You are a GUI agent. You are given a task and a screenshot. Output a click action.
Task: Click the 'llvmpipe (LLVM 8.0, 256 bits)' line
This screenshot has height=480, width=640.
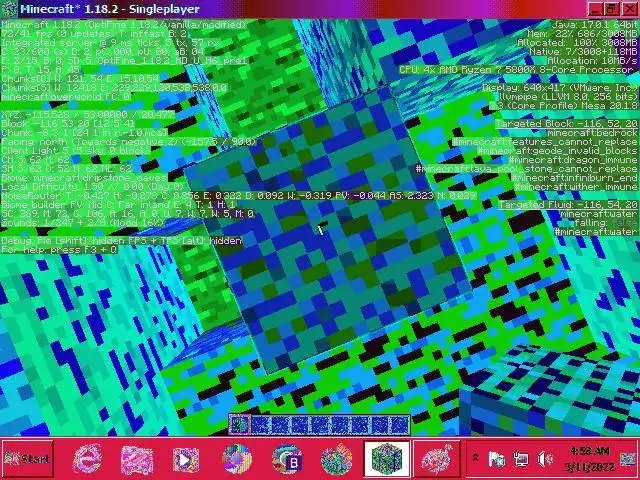click(x=568, y=97)
